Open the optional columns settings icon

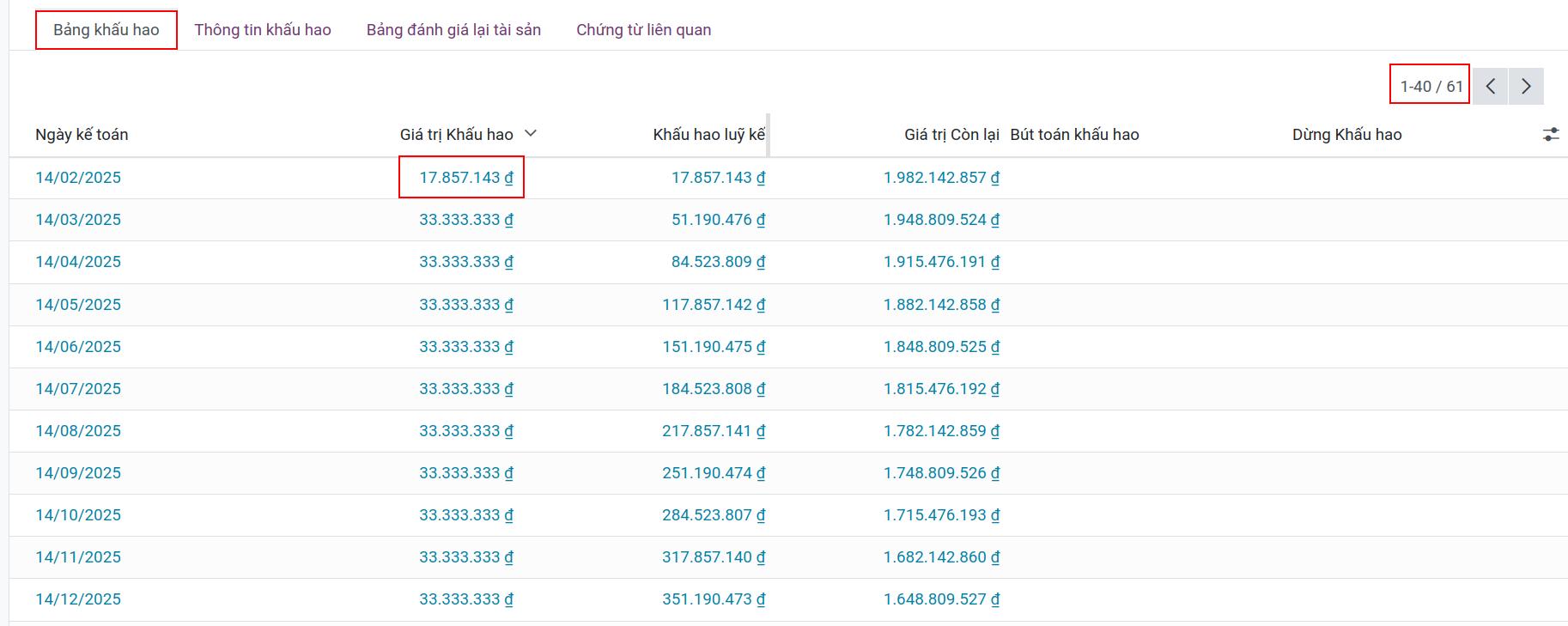1550,135
